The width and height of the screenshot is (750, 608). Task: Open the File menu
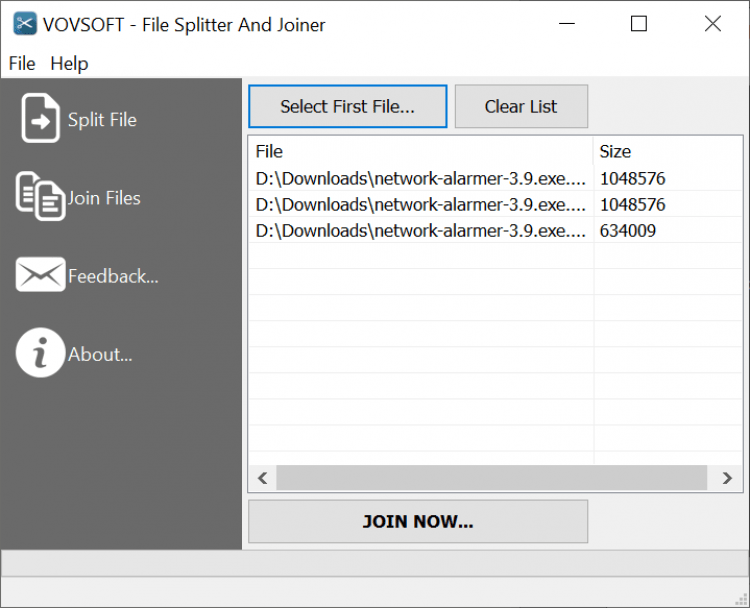[x=21, y=63]
